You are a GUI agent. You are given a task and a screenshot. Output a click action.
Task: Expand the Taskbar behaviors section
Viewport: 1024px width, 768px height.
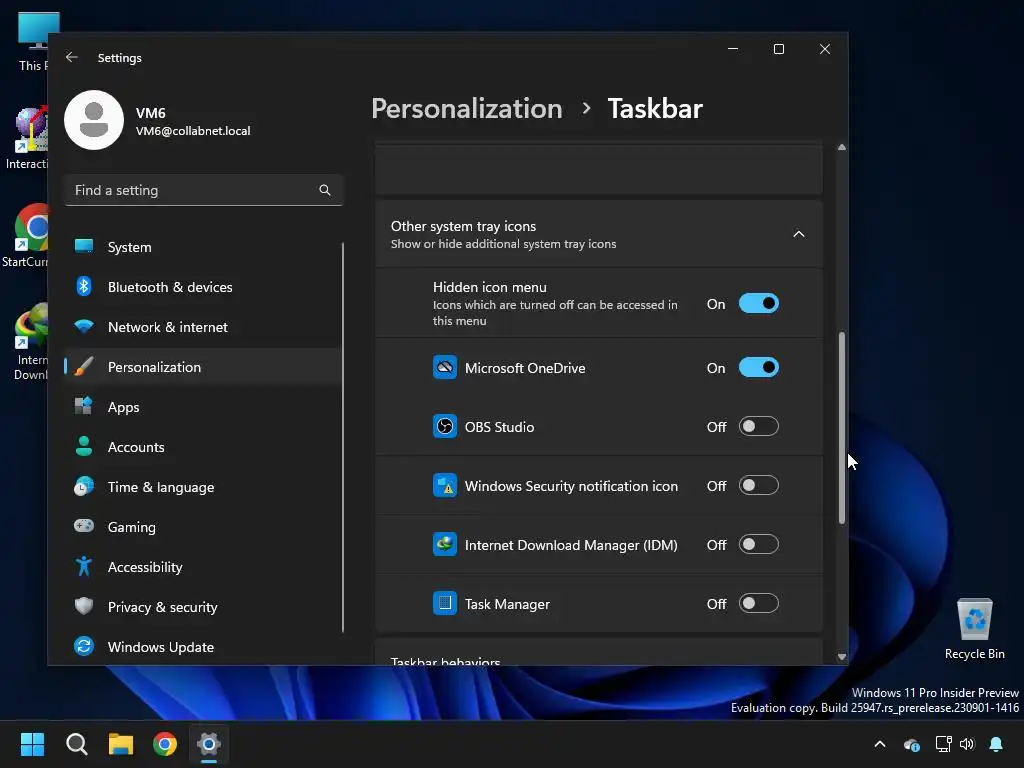pyautogui.click(x=598, y=653)
